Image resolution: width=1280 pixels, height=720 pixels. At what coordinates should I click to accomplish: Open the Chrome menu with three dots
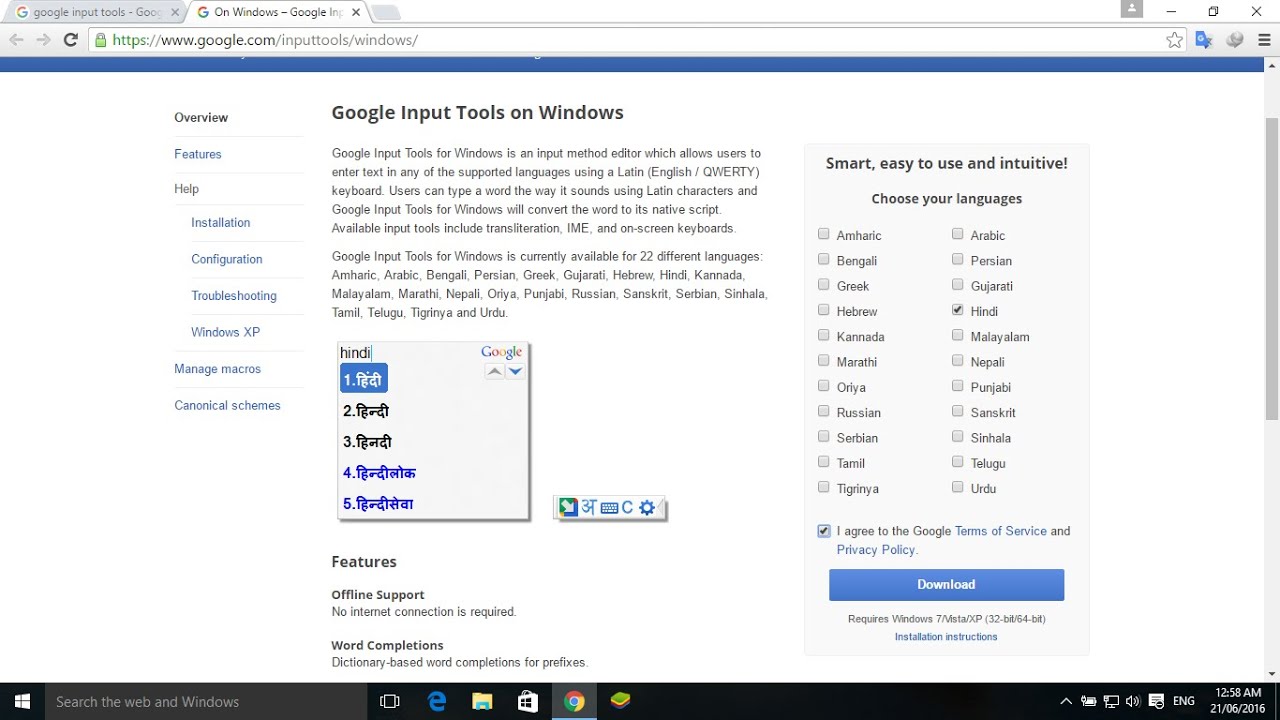click(1264, 40)
